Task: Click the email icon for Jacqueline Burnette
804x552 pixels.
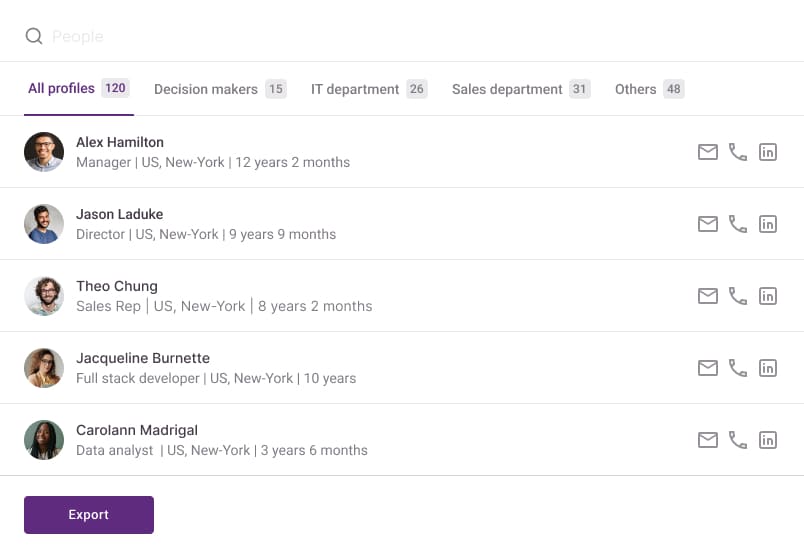Action: tap(708, 368)
